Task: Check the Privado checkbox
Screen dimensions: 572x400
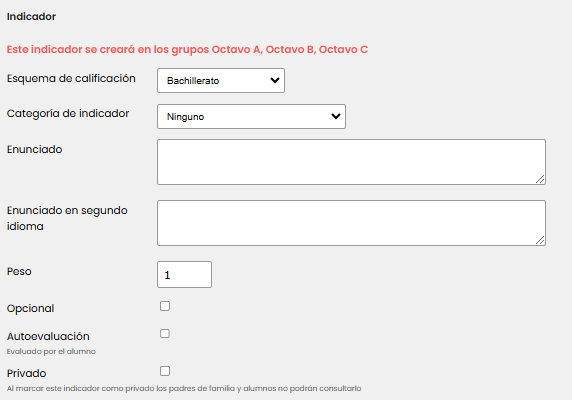Action: [x=165, y=371]
